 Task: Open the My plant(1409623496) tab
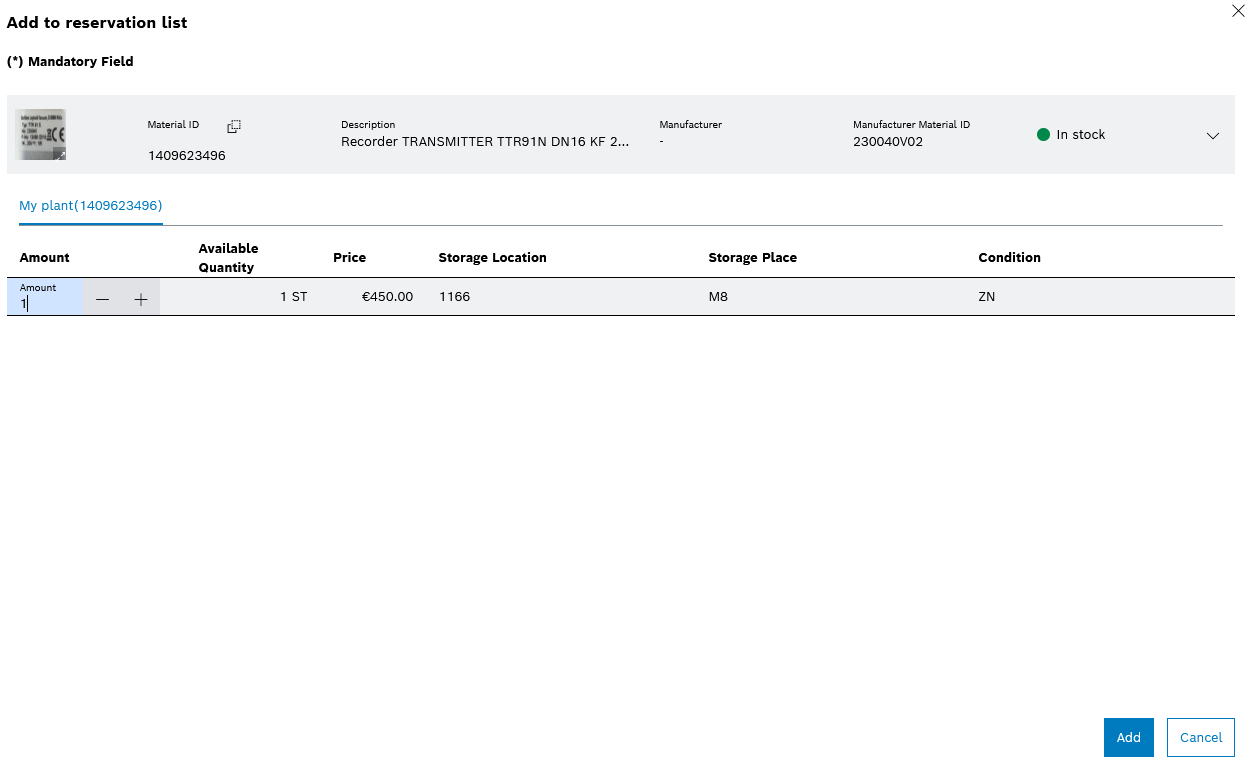[x=91, y=205]
